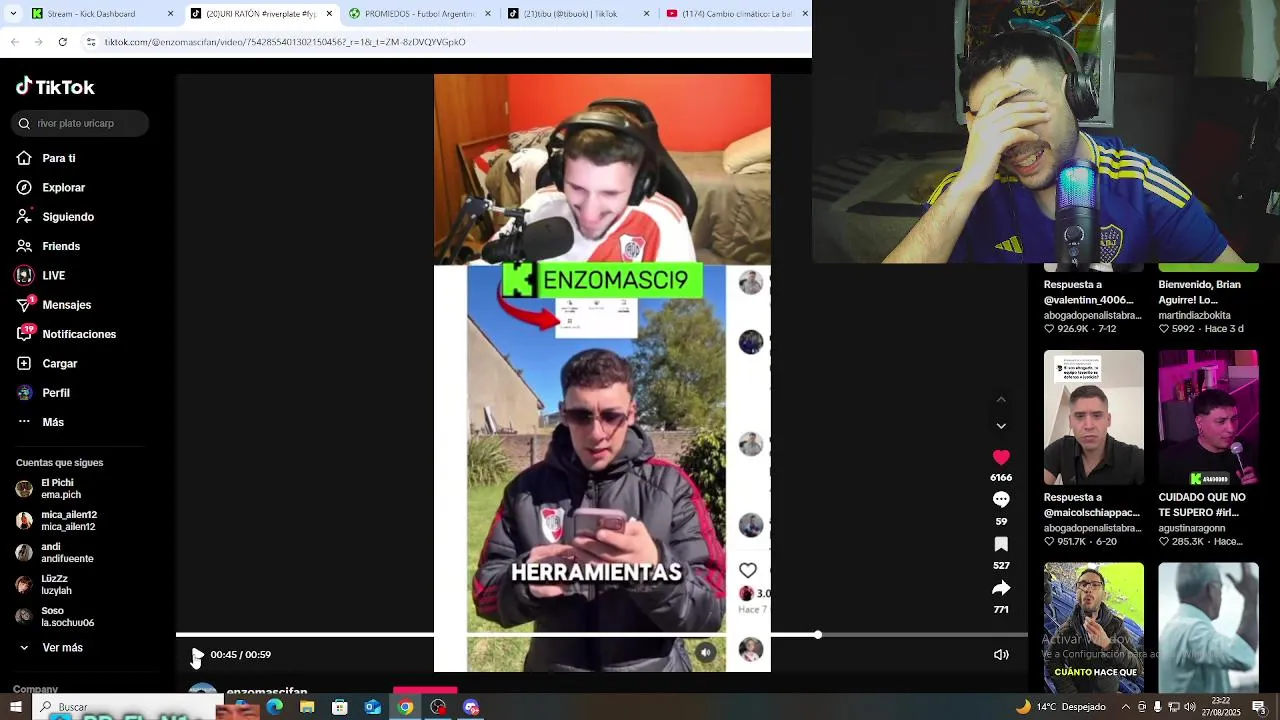The height and width of the screenshot is (720, 1280).
Task: Open Microsoft Store from taskbar
Action: click(340, 707)
